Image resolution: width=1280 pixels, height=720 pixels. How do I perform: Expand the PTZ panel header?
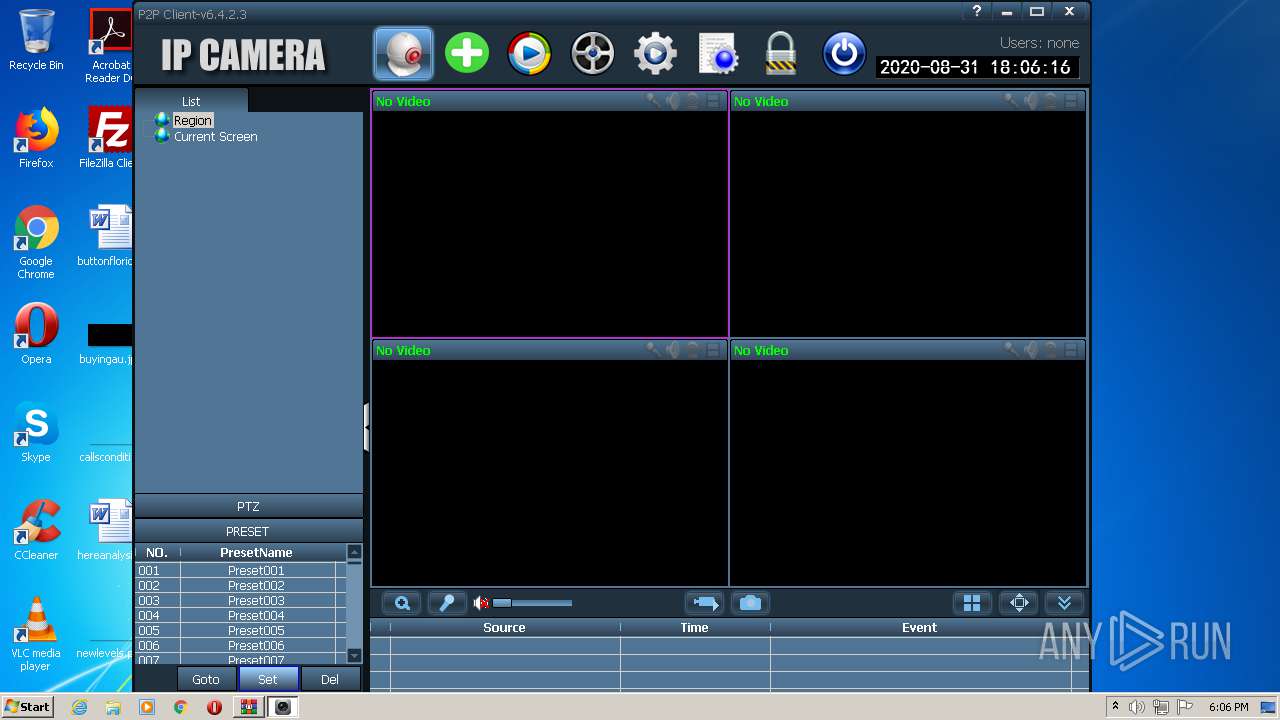[248, 506]
